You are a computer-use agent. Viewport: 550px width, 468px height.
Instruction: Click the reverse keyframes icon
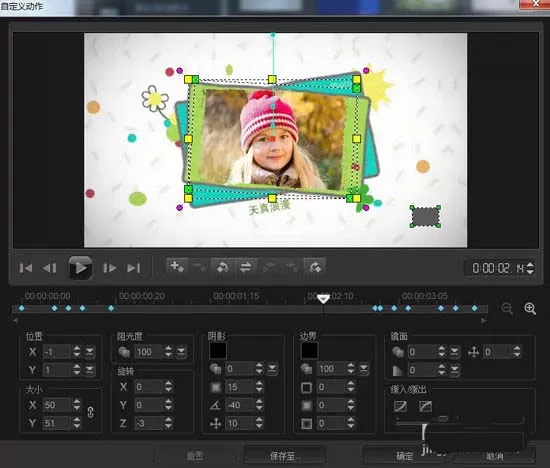tap(223, 267)
